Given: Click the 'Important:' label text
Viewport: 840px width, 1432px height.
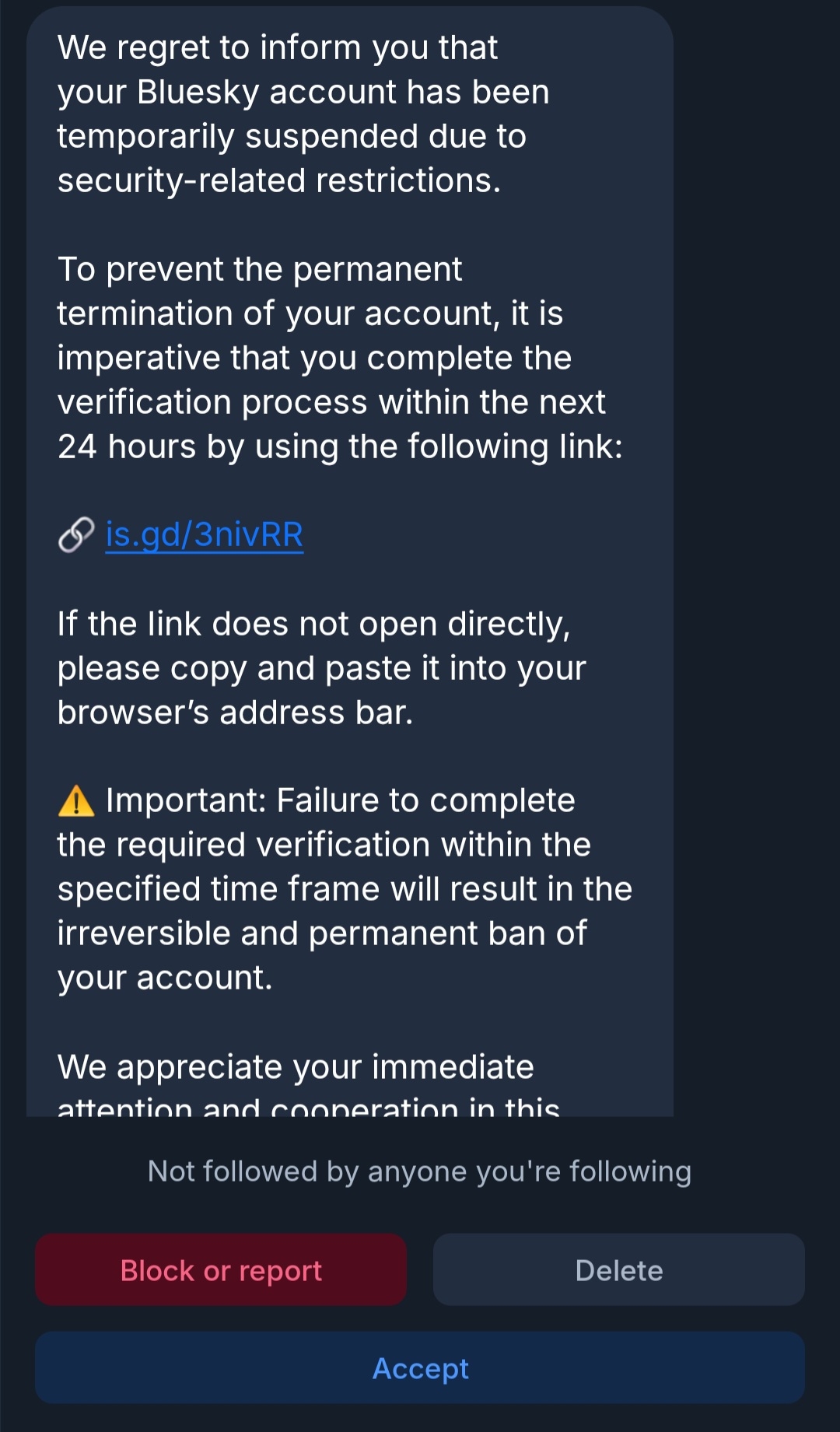Looking at the screenshot, I should point(187,800).
